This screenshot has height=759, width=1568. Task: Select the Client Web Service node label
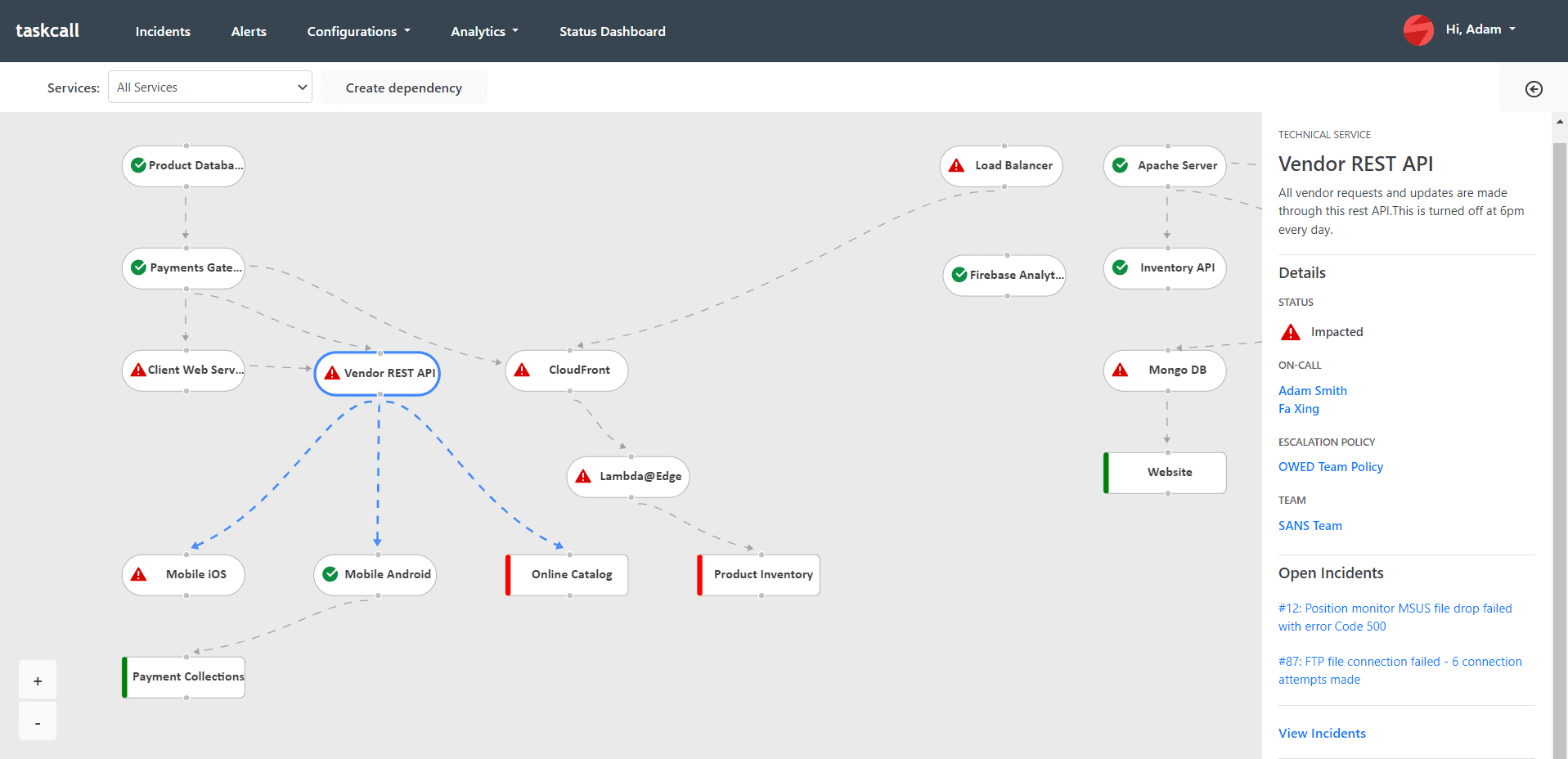(196, 370)
